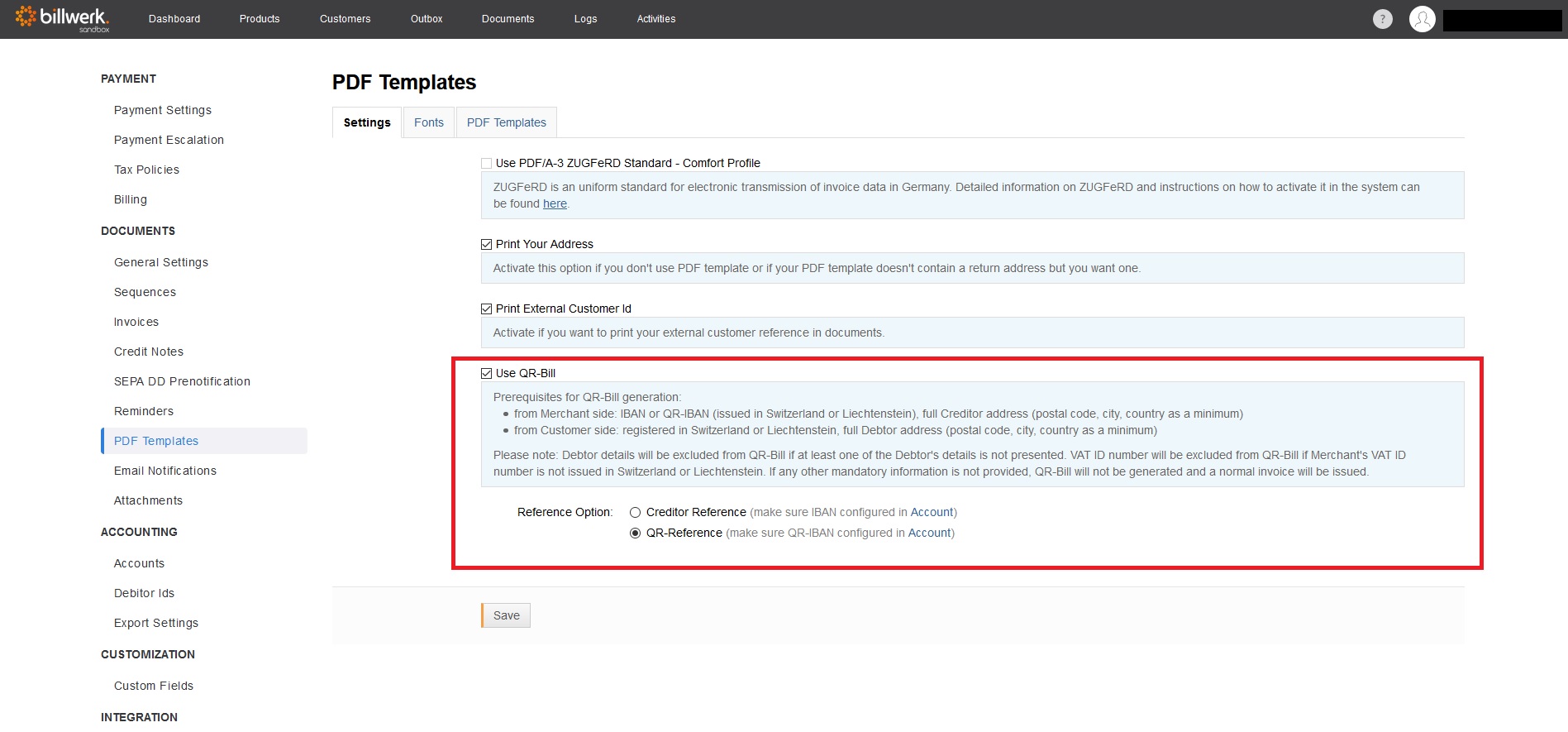Click the billwerk logo icon
1568x732 pixels.
point(63,18)
